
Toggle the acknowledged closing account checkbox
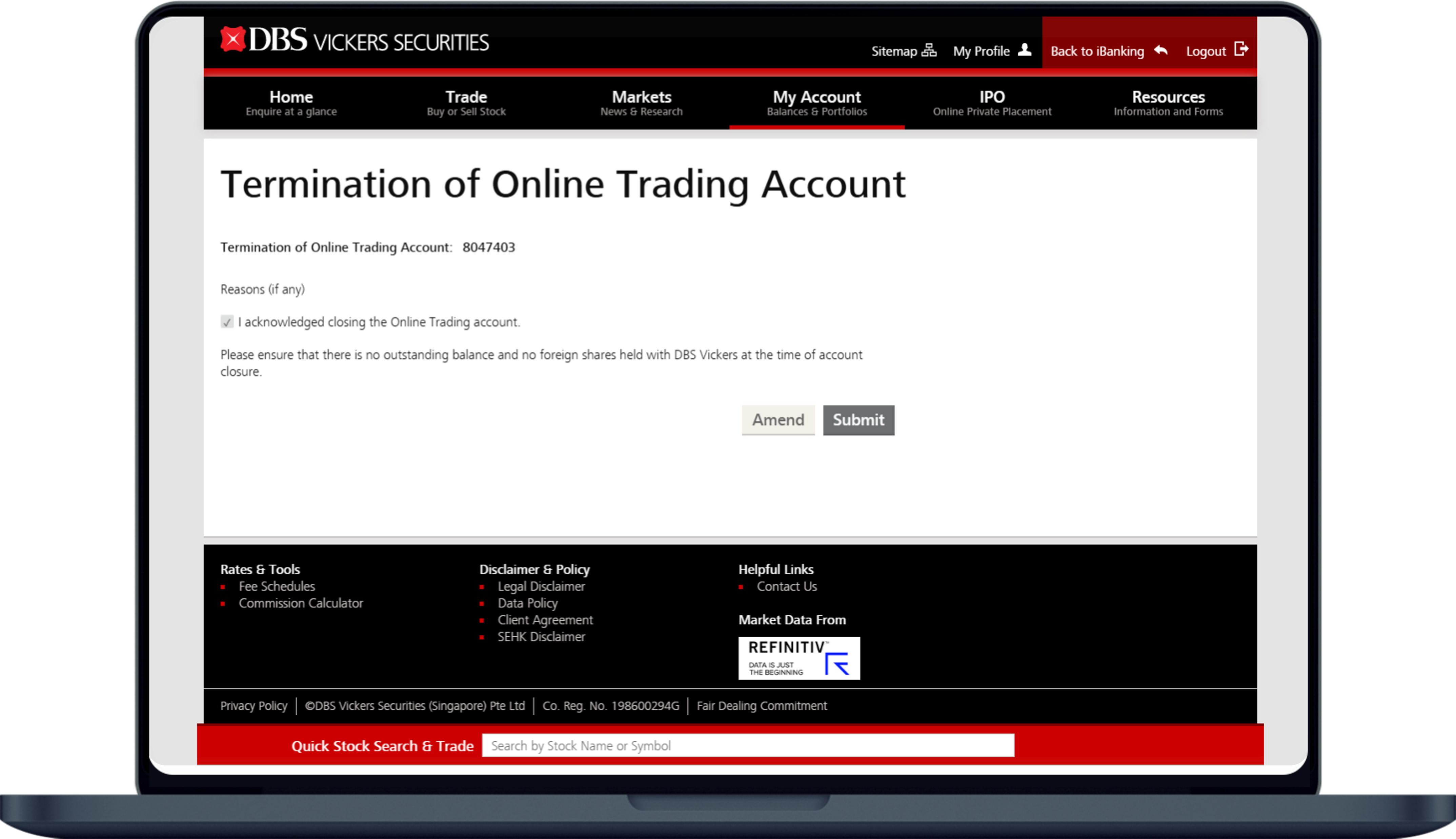[227, 322]
